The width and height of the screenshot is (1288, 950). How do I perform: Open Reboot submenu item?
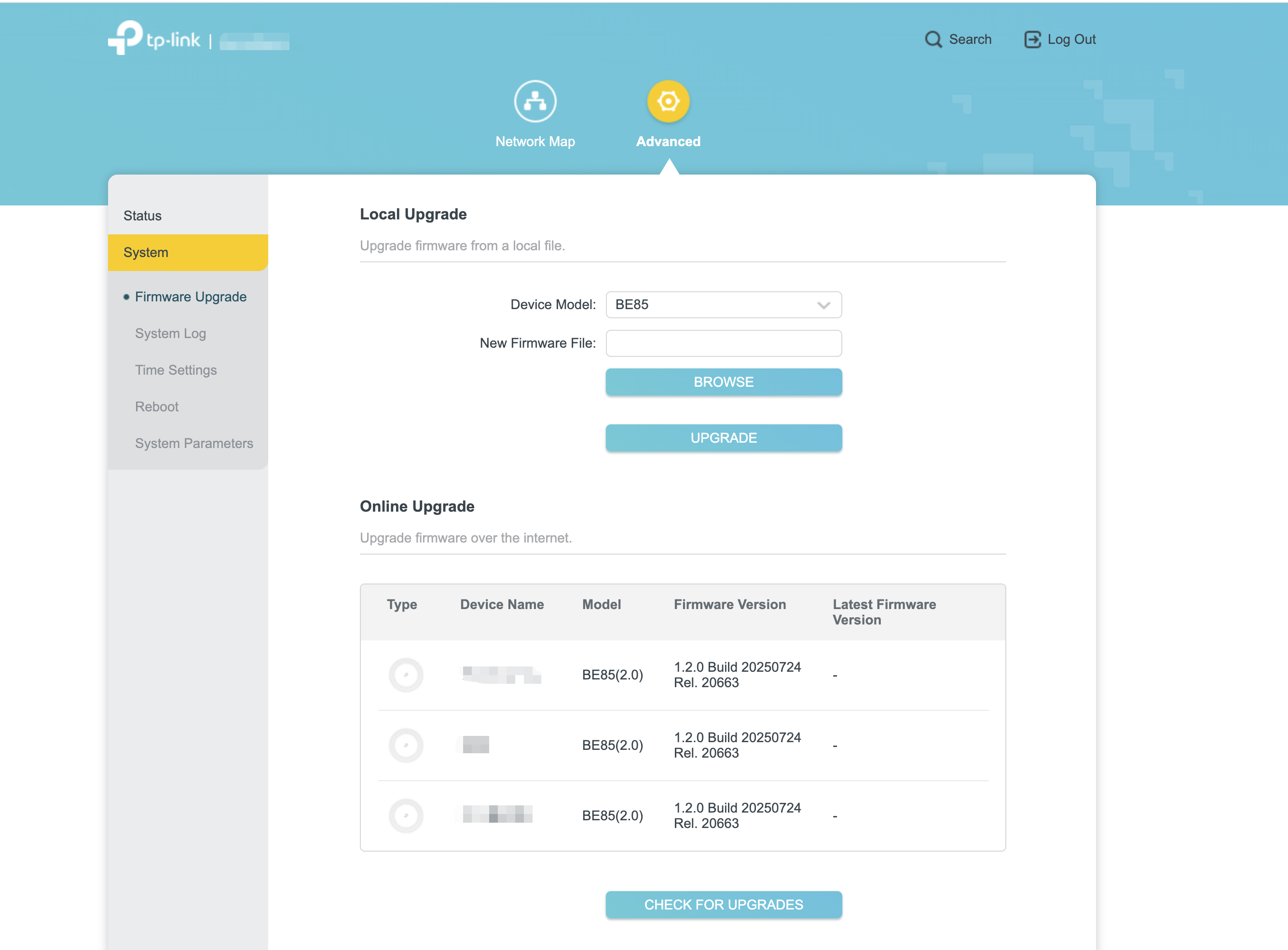(156, 407)
